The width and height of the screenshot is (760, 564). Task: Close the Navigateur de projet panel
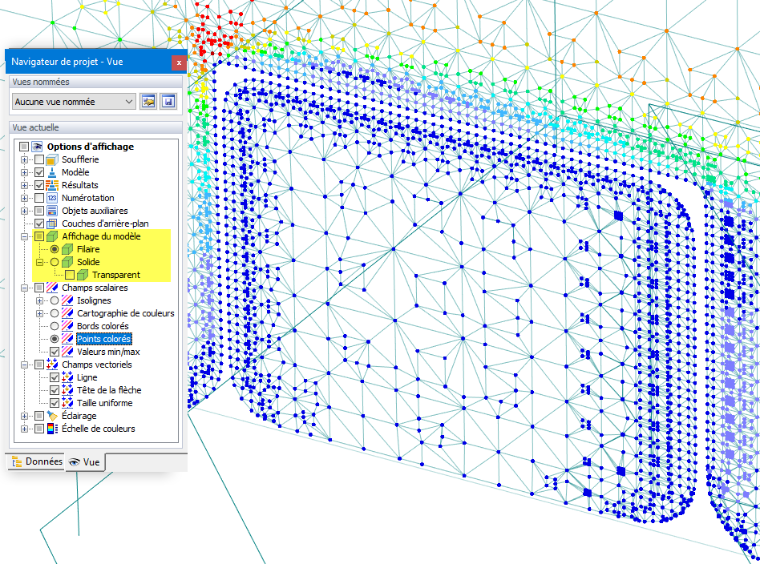(x=179, y=63)
